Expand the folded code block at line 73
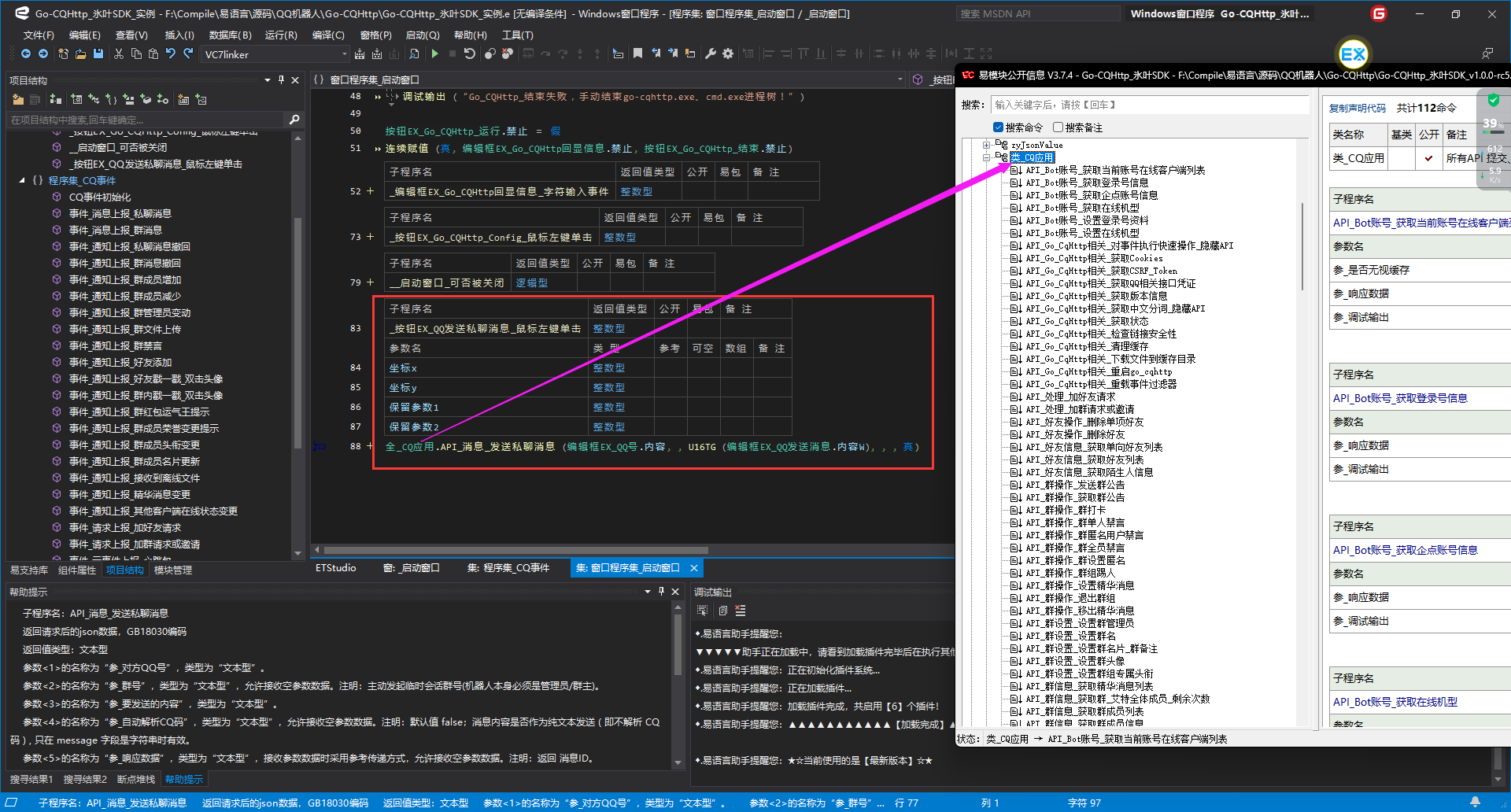This screenshot has height=812, width=1511. 370,237
